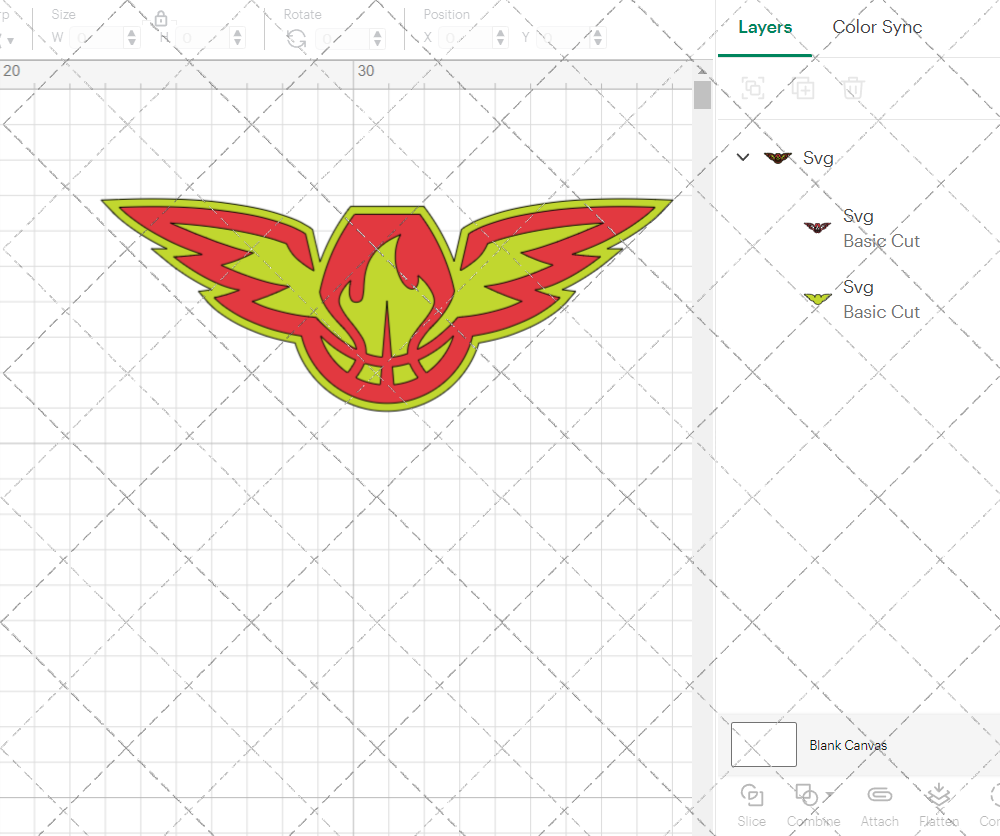This screenshot has width=1000, height=836.
Task: Click the canvas vertical scrollbar thumb
Action: pyautogui.click(x=702, y=94)
